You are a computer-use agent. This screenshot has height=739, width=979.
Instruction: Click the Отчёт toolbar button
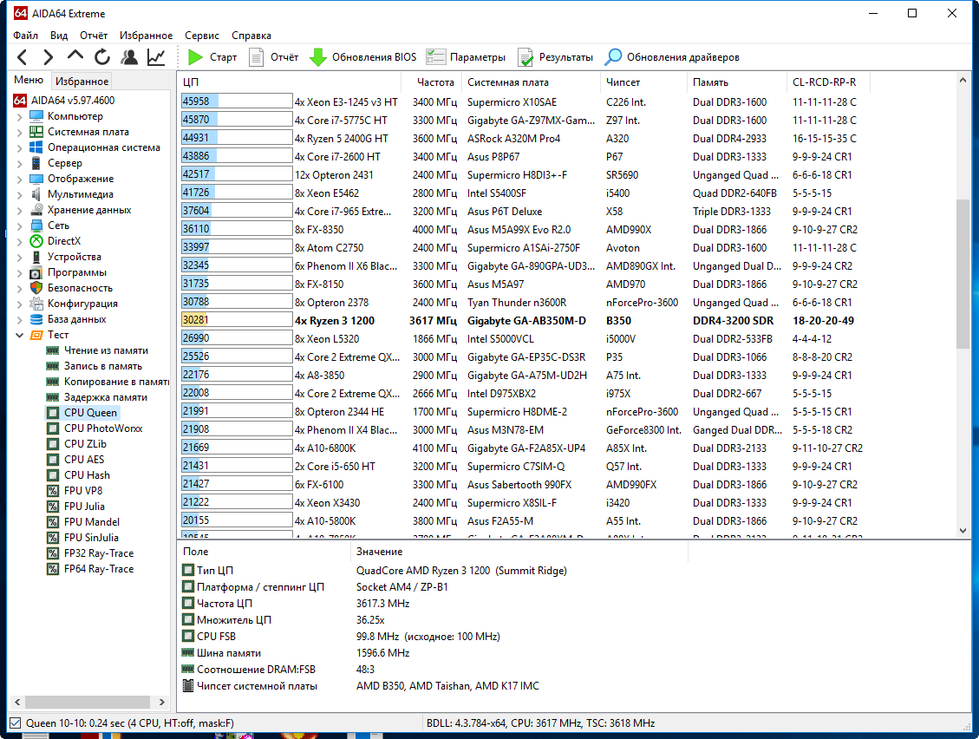[273, 57]
